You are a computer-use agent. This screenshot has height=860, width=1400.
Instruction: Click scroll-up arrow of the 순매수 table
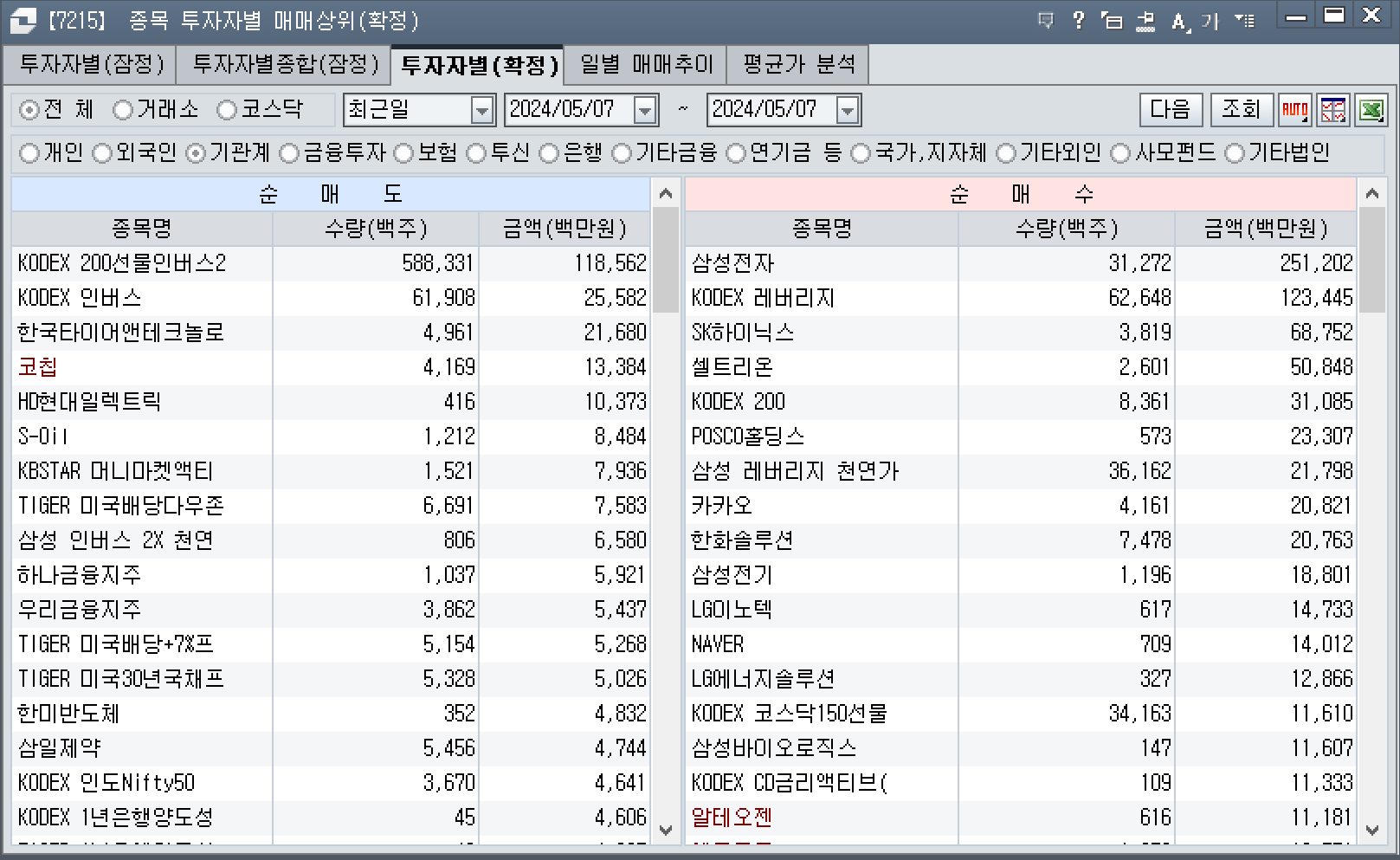click(1372, 193)
